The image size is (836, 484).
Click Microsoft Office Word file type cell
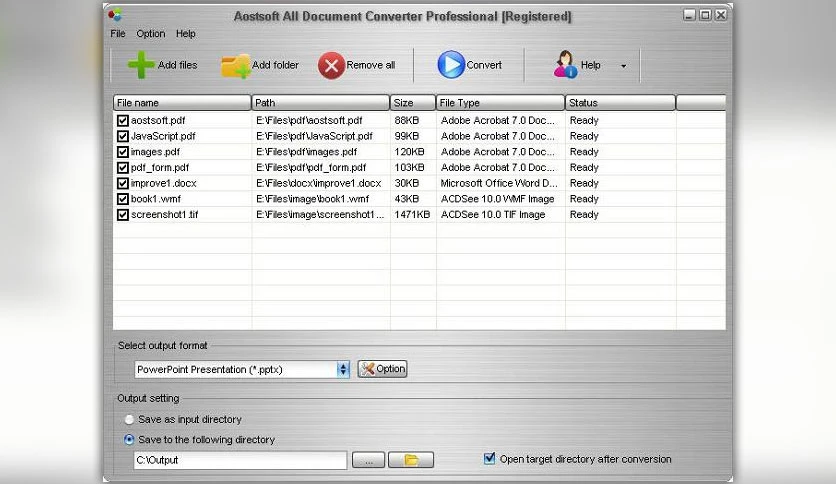[499, 183]
